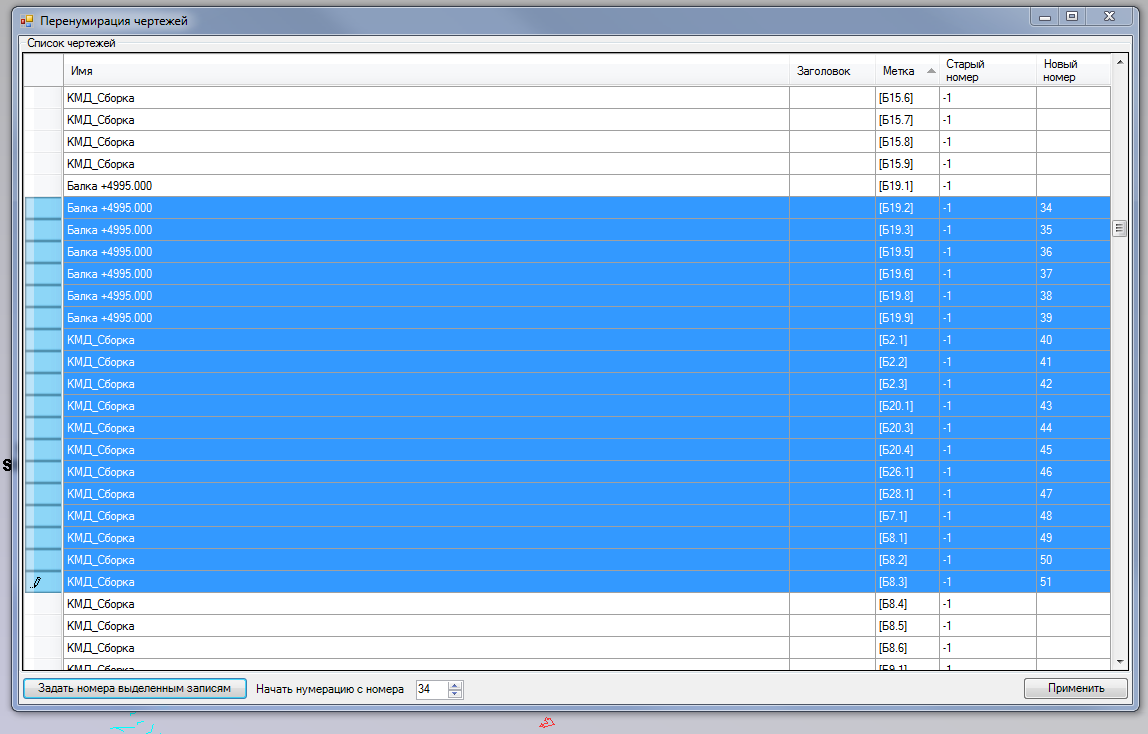Click 'Задать номера выделенным записям' button
This screenshot has height=734, width=1148.
(x=135, y=688)
